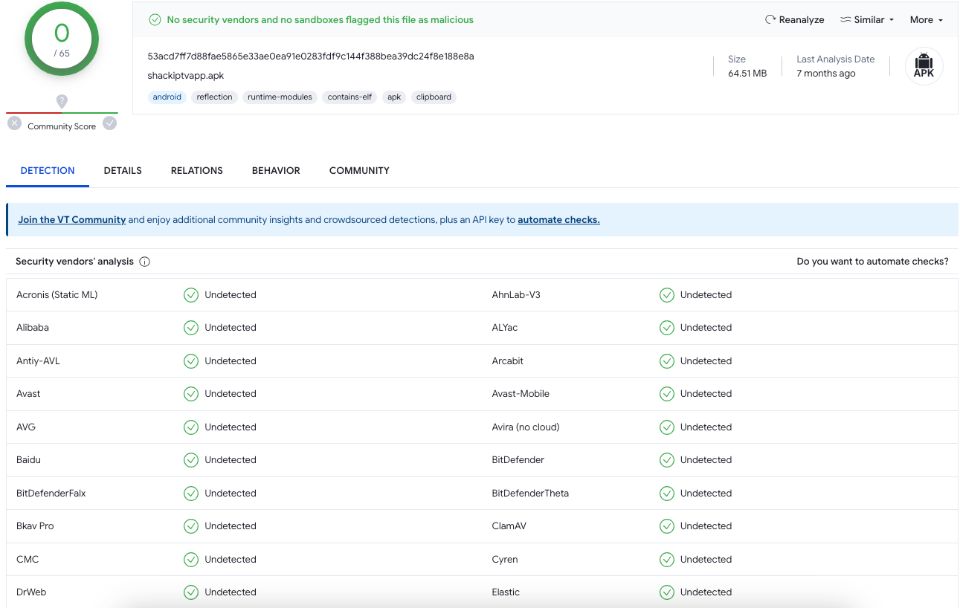Screen dimensions: 960x608
Task: Click the Antiy-AVL vendor name
Action: coord(38,361)
